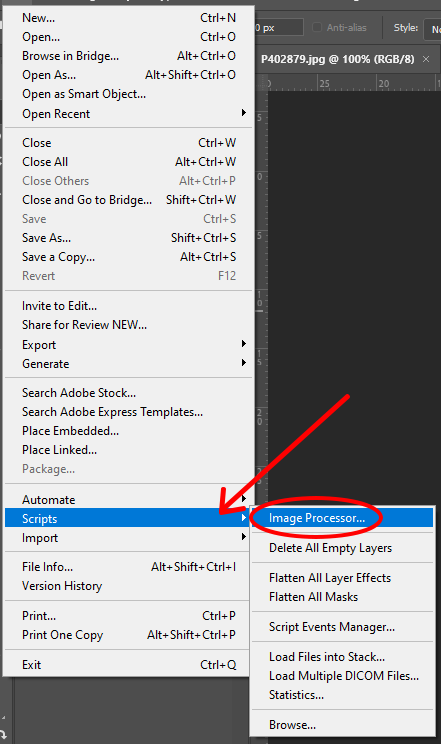Click the px input field
Screen dimensions: 441x744
[279, 28]
